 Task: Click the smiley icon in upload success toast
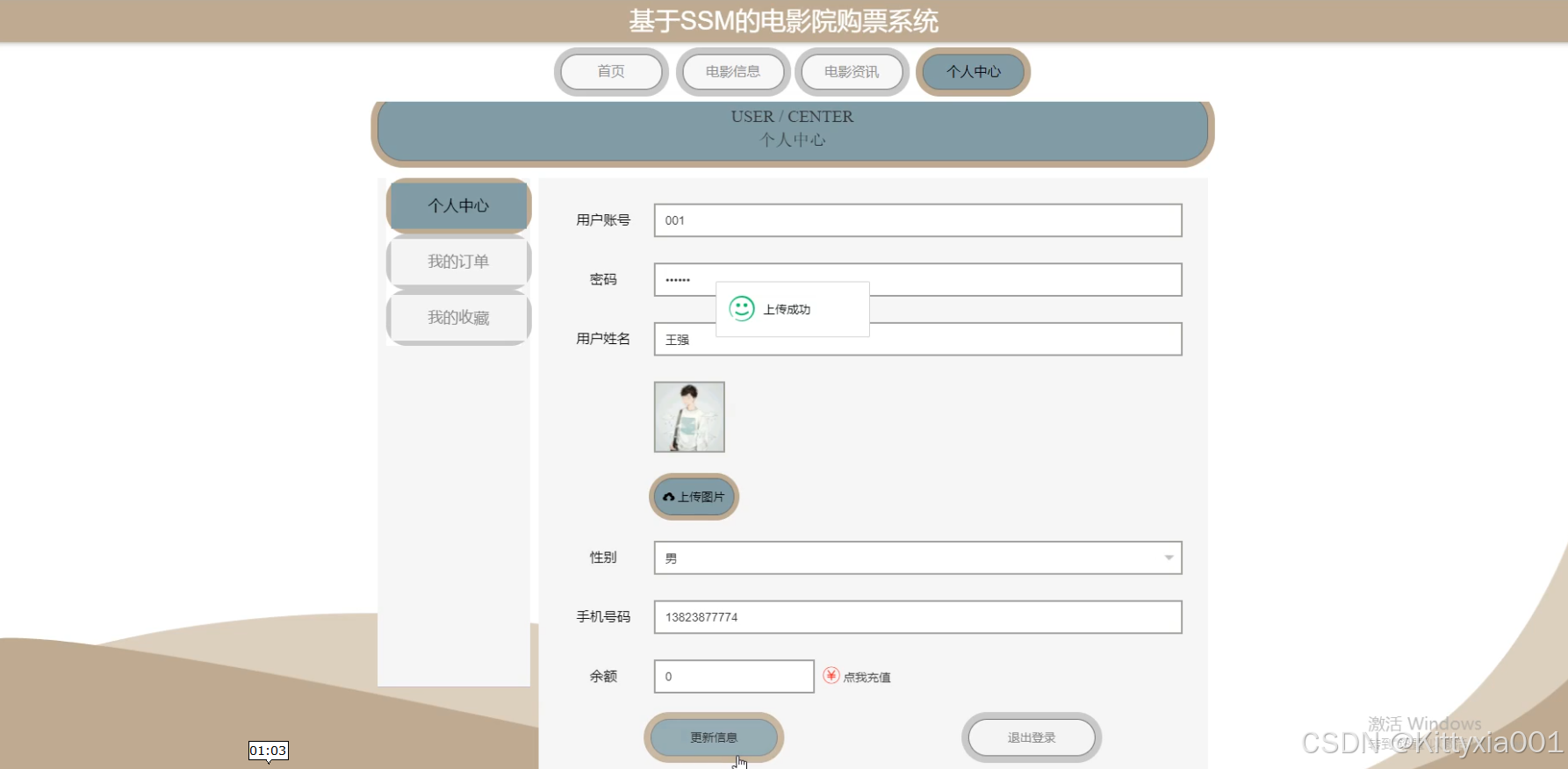coord(742,309)
